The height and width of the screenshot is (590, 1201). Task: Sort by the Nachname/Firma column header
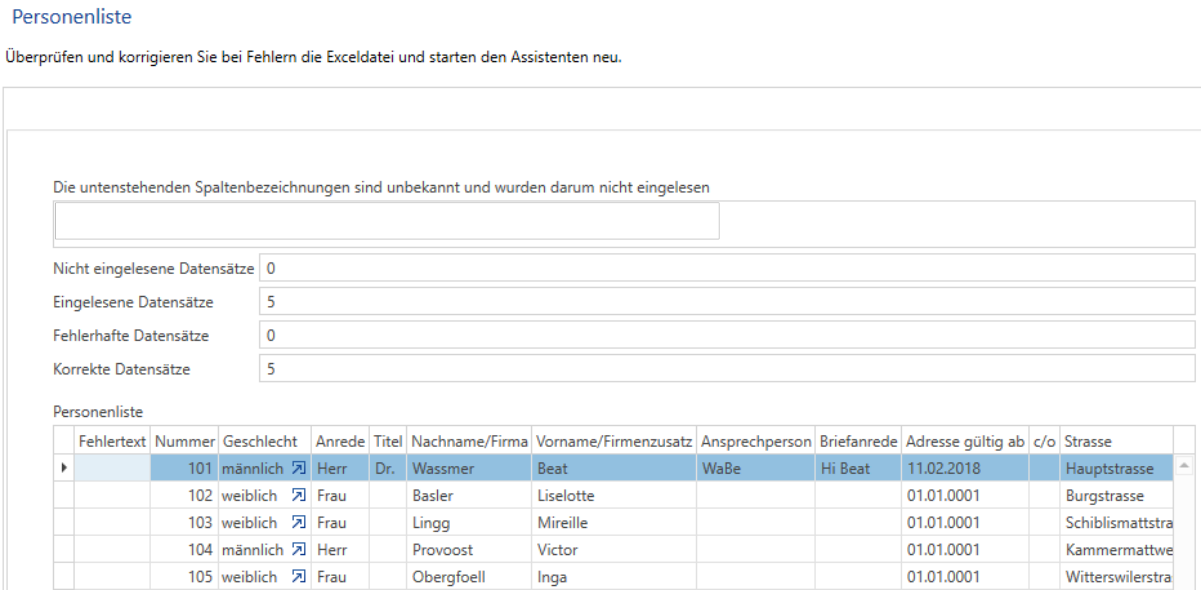pyautogui.click(x=469, y=441)
